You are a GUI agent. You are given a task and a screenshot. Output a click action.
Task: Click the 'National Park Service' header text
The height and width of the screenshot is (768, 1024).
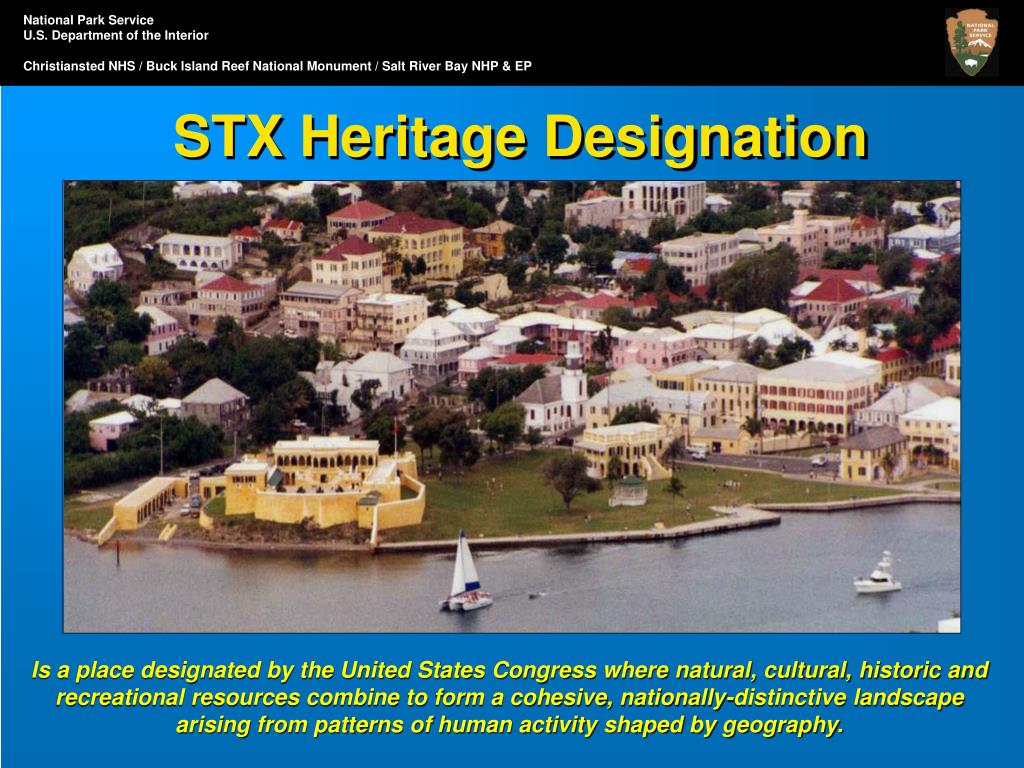coord(88,20)
